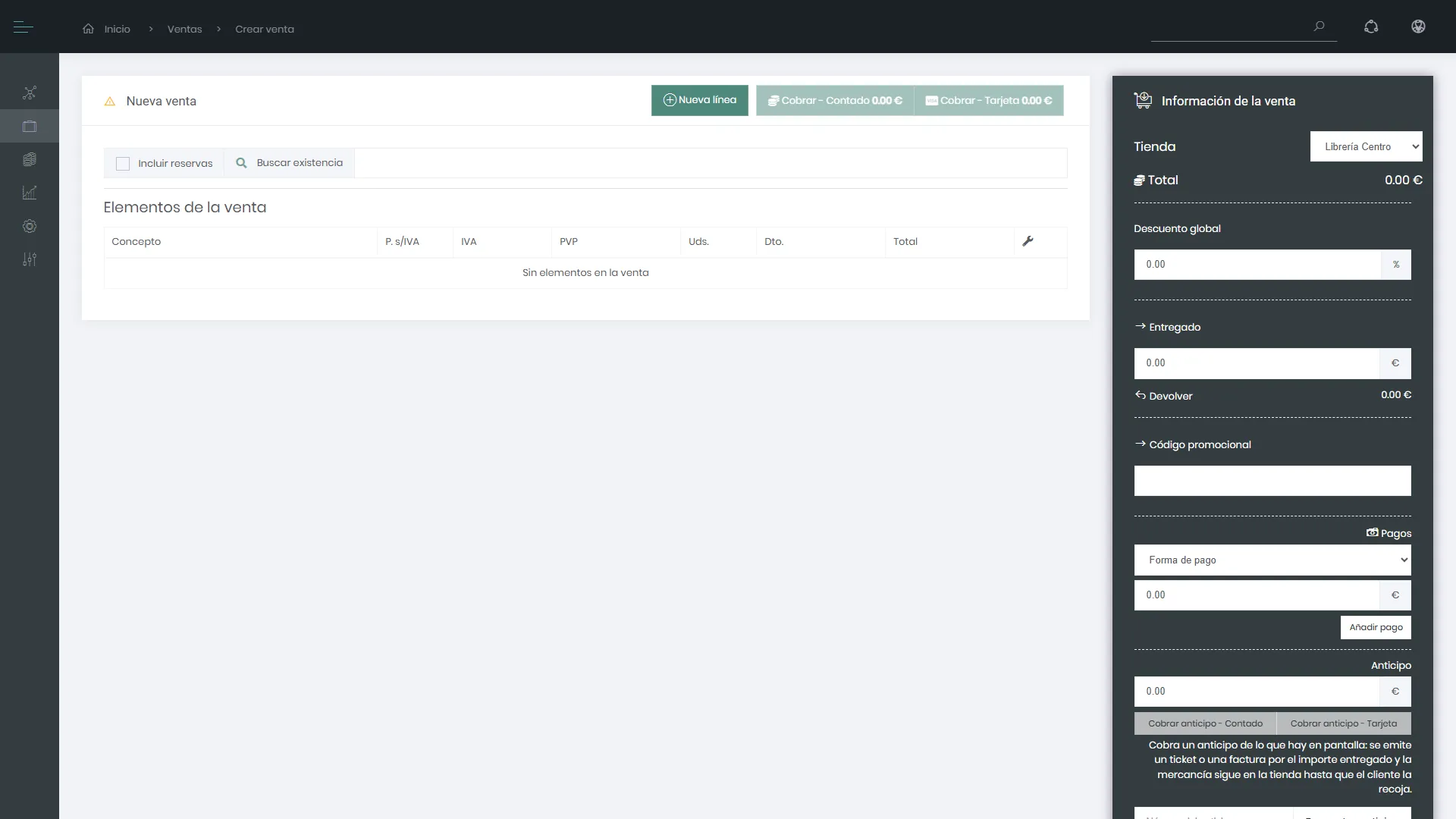The height and width of the screenshot is (819, 1456).
Task: Focus the Pagos amount input
Action: (x=1257, y=595)
